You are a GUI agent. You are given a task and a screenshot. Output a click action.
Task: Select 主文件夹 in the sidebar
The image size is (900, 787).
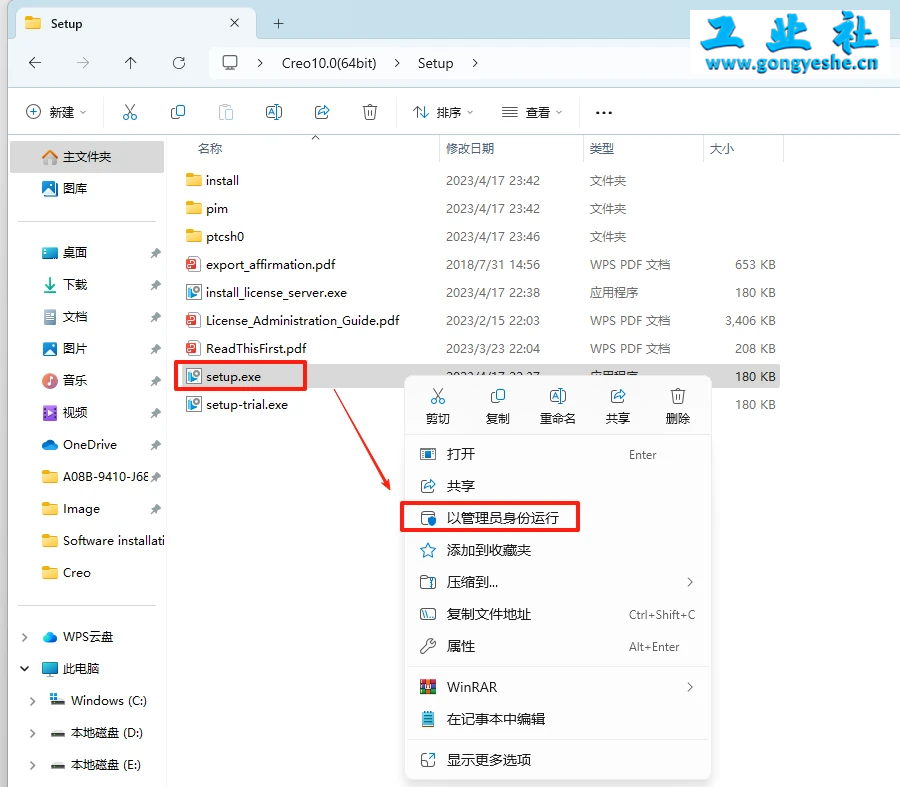87,157
